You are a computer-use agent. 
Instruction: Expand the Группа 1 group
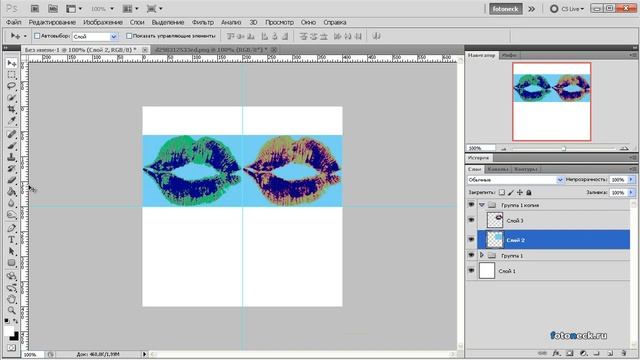point(482,255)
